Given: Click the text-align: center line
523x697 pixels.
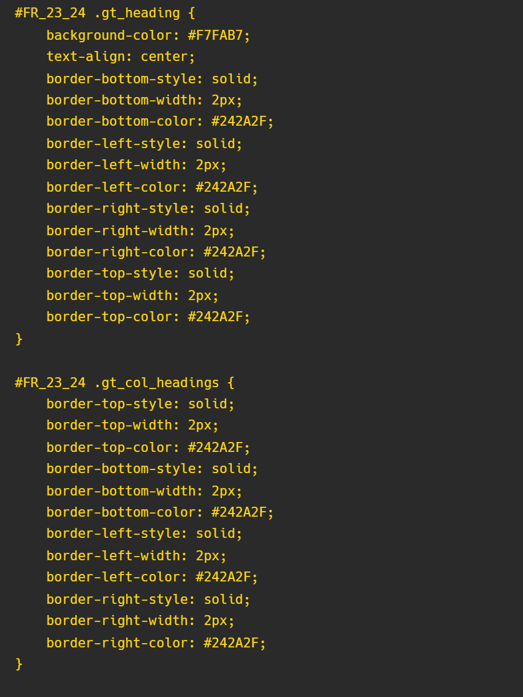Looking at the screenshot, I should 121,56.
